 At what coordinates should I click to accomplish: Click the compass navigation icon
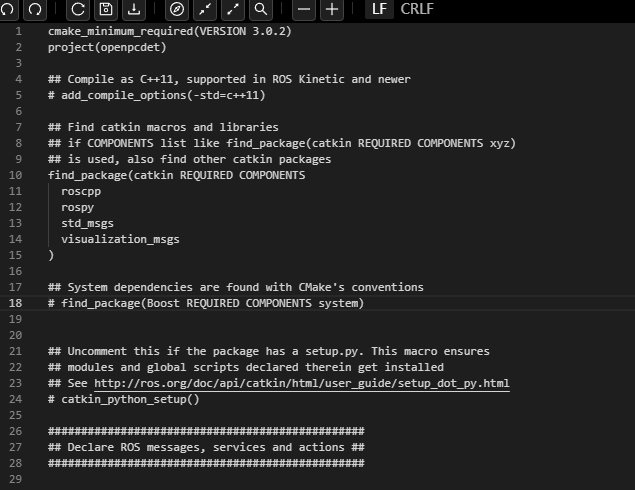click(x=177, y=9)
